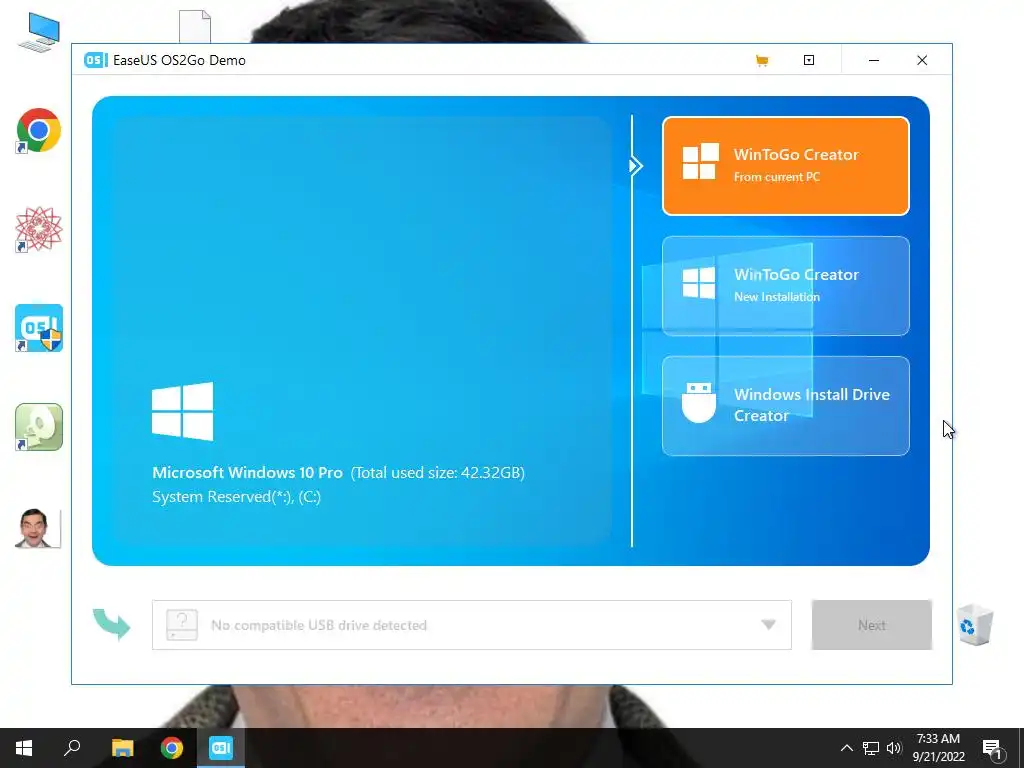The image size is (1024, 768).
Task: Click the unknown drive question-mark icon
Action: 182,625
